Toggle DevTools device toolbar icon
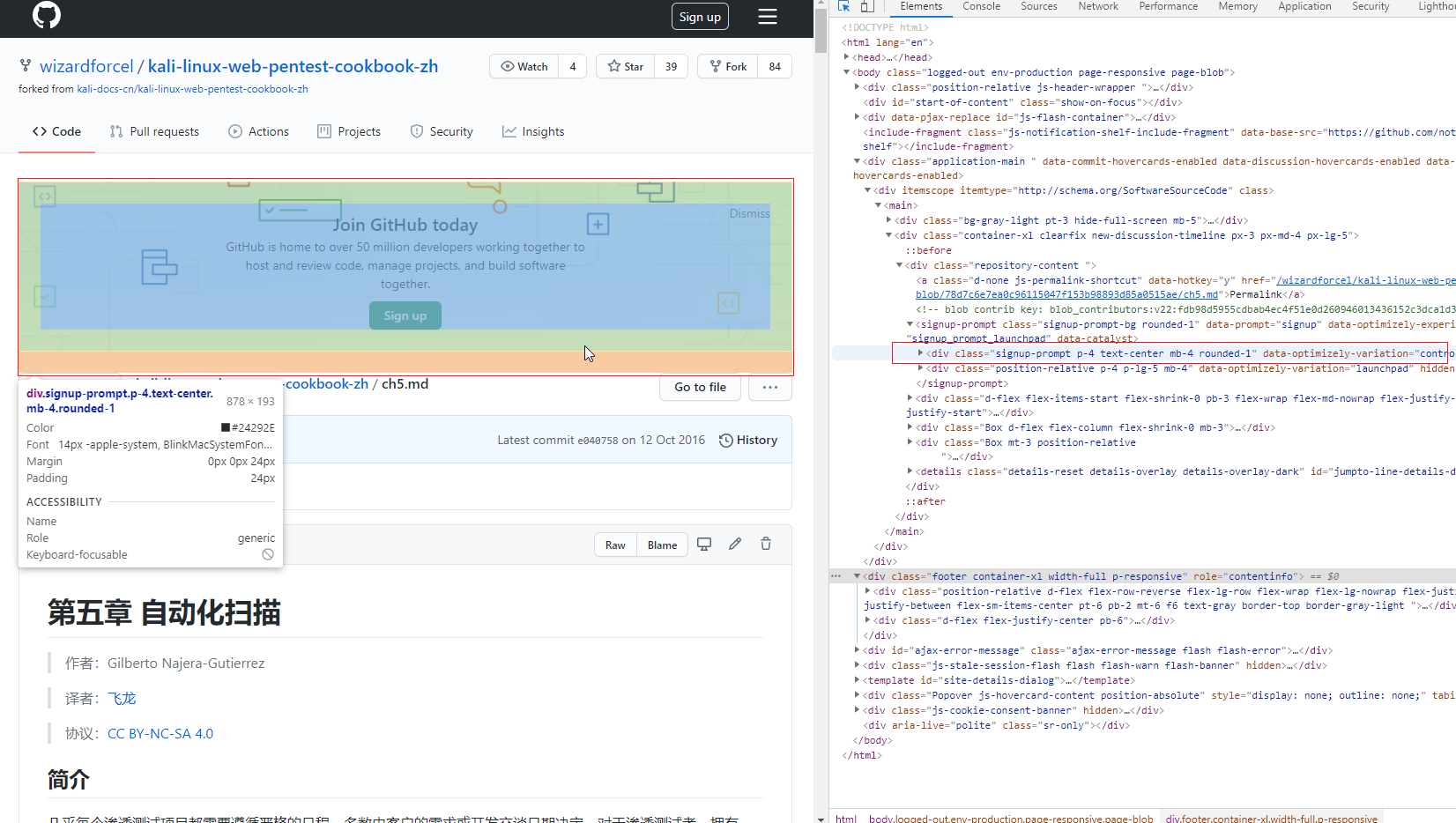The image size is (1456, 823). (867, 6)
